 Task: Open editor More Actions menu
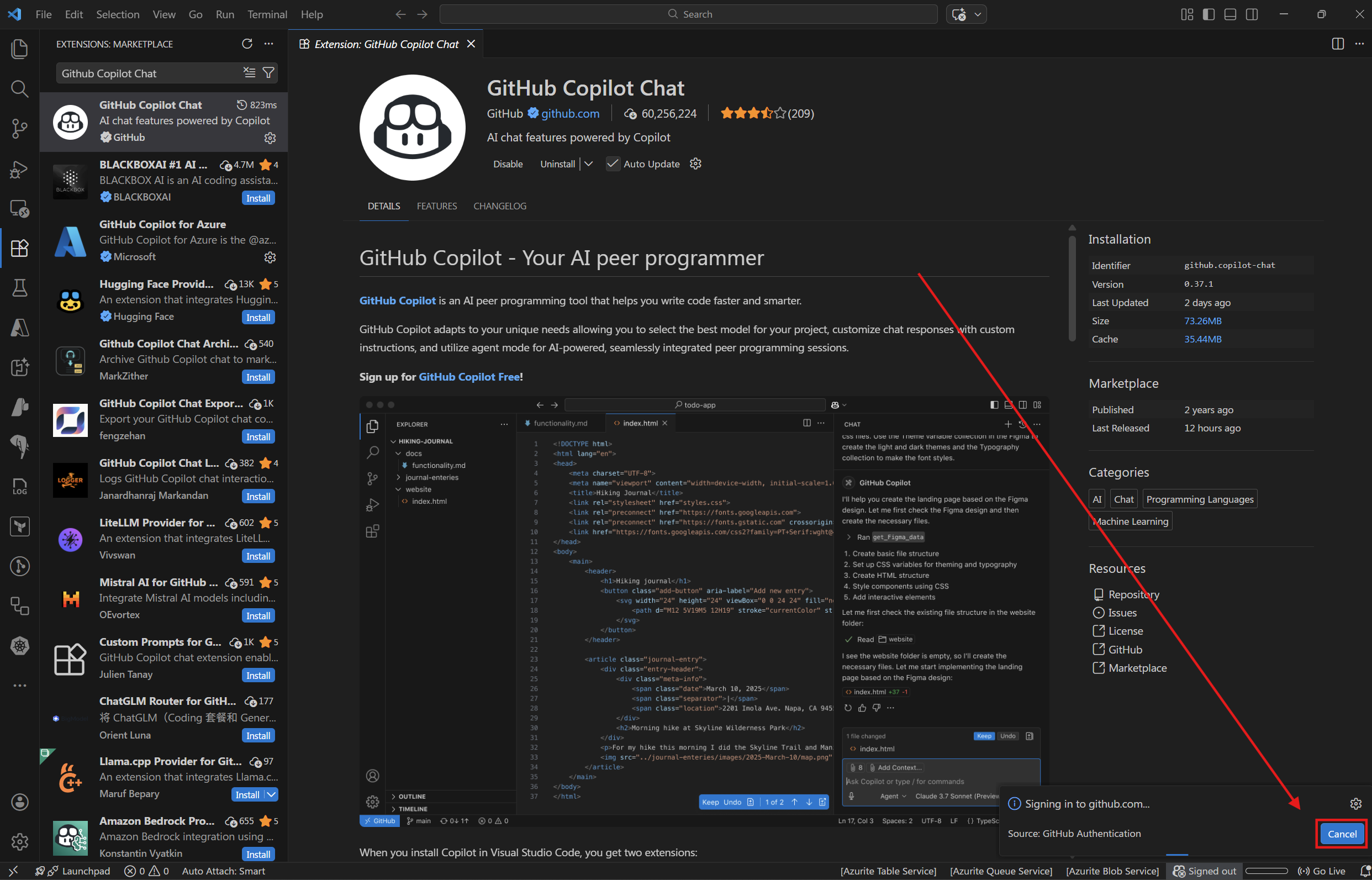(x=1359, y=44)
